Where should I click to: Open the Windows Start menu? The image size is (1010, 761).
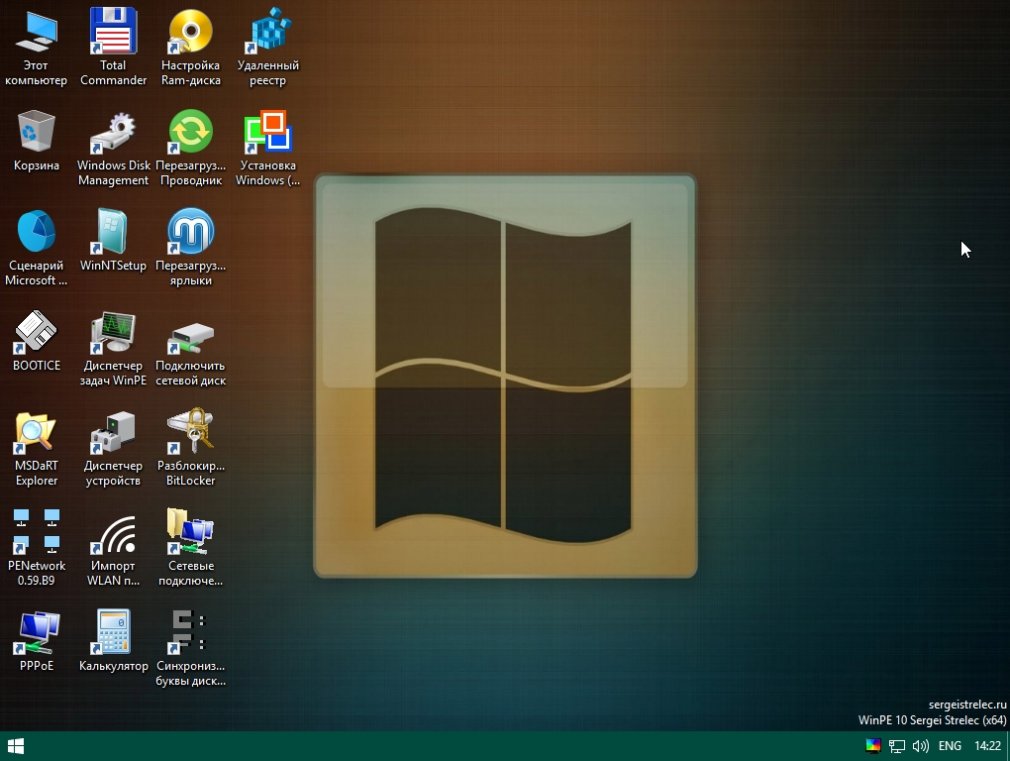15,746
